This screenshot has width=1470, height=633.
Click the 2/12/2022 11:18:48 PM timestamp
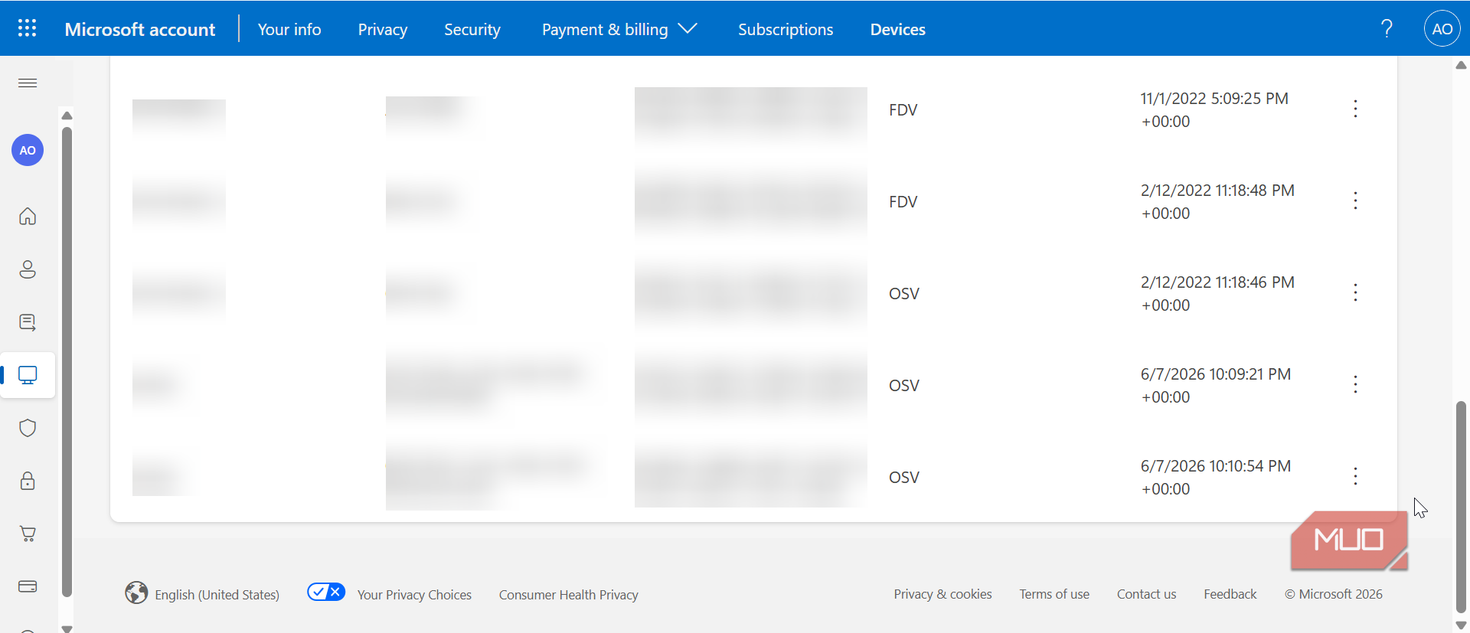(x=1217, y=201)
